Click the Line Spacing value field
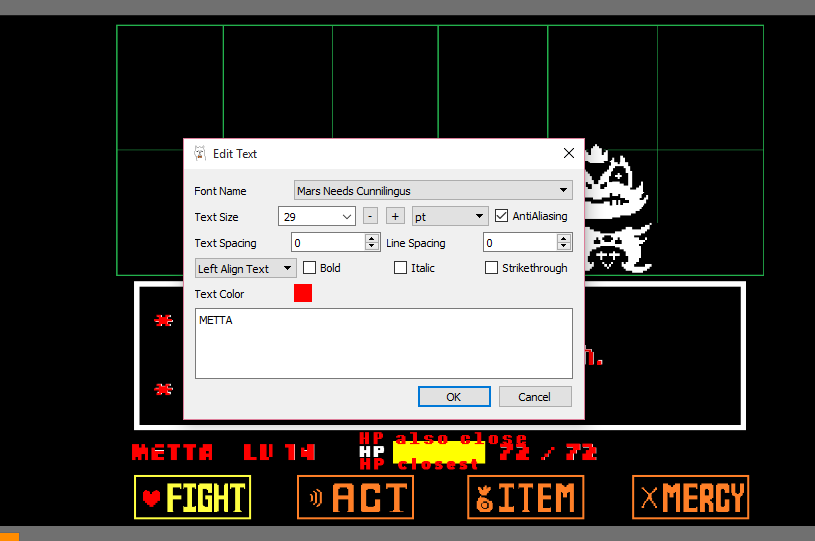The image size is (815, 541). (x=520, y=243)
